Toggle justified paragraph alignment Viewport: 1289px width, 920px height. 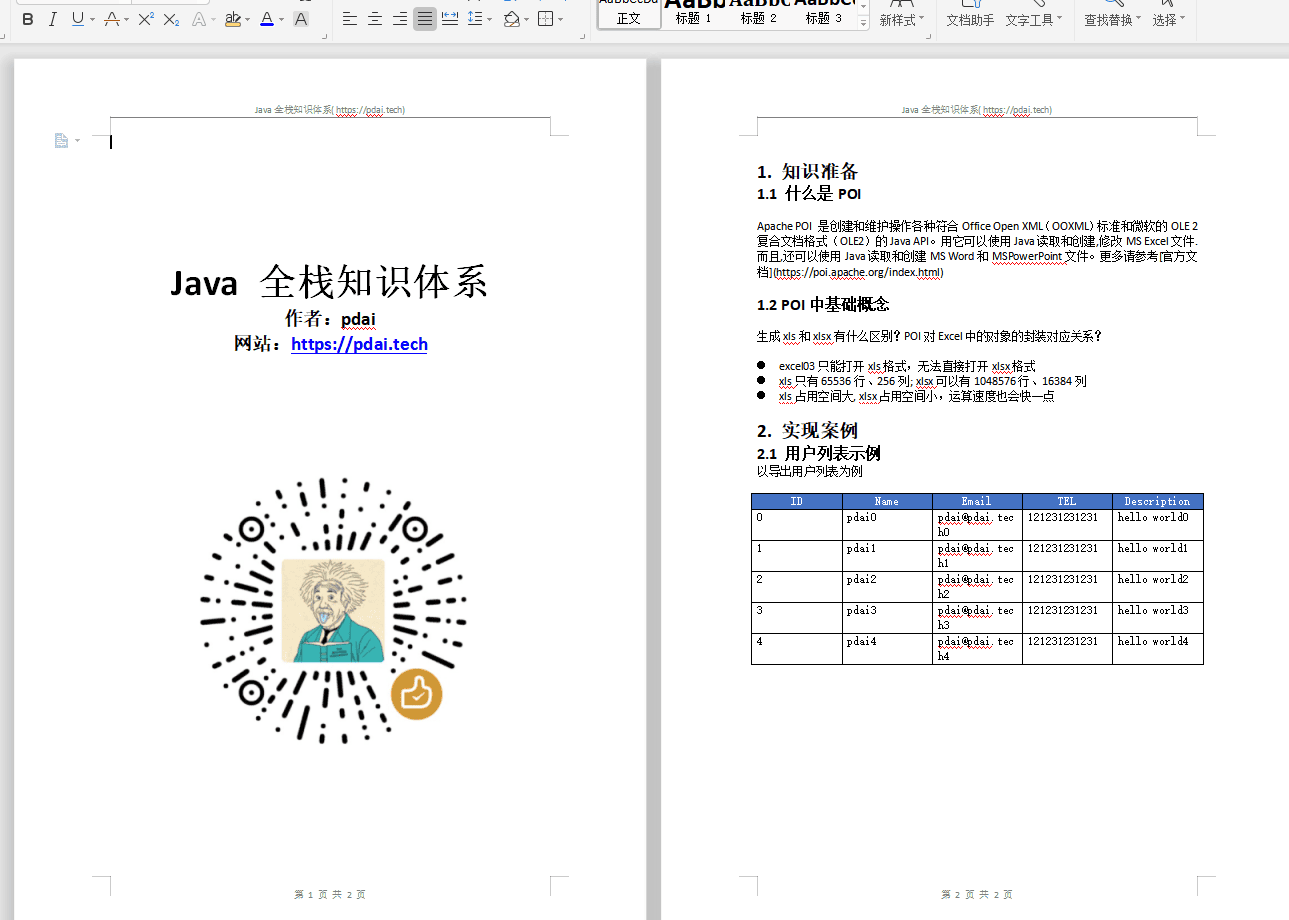425,19
